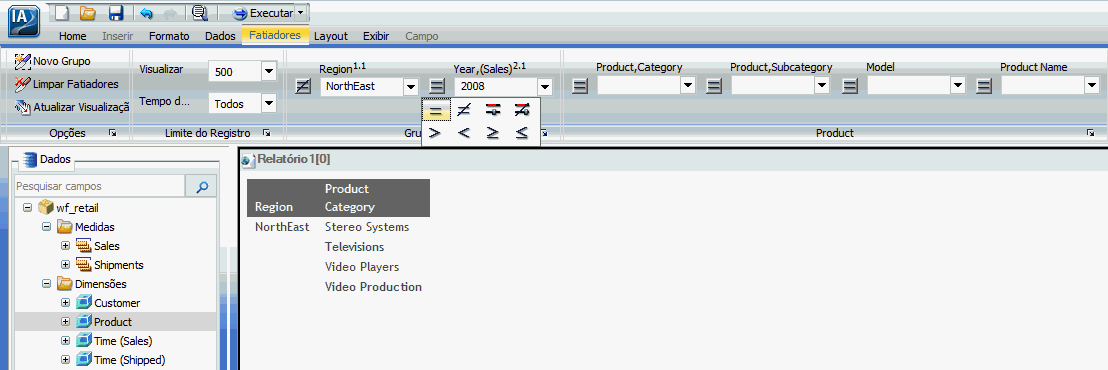Expand the Time (Sales) dimension node
Viewport: 1108px width, 370px height.
(x=66, y=340)
